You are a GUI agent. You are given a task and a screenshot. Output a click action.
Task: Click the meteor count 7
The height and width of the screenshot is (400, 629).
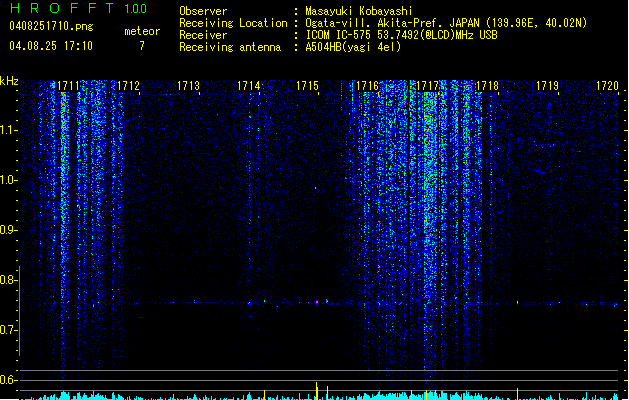tap(142, 46)
